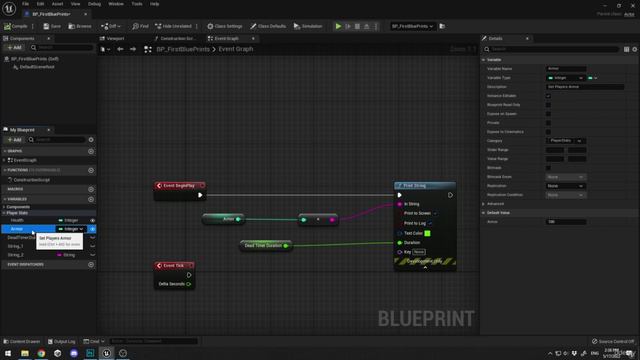Add new variable plus icon
Screen dimensions: 640x360
(91, 199)
